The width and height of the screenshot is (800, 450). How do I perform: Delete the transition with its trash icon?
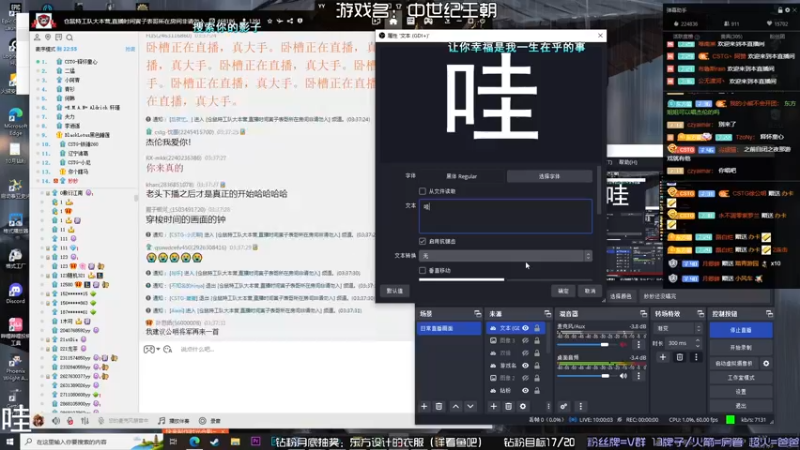(x=680, y=357)
